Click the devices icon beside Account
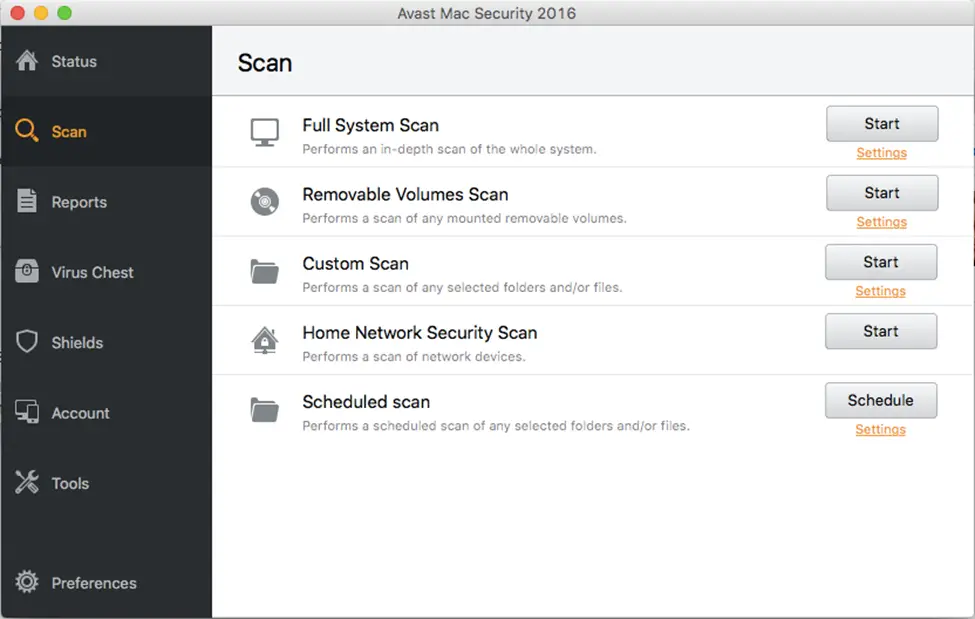Image resolution: width=975 pixels, height=619 pixels. tap(27, 412)
